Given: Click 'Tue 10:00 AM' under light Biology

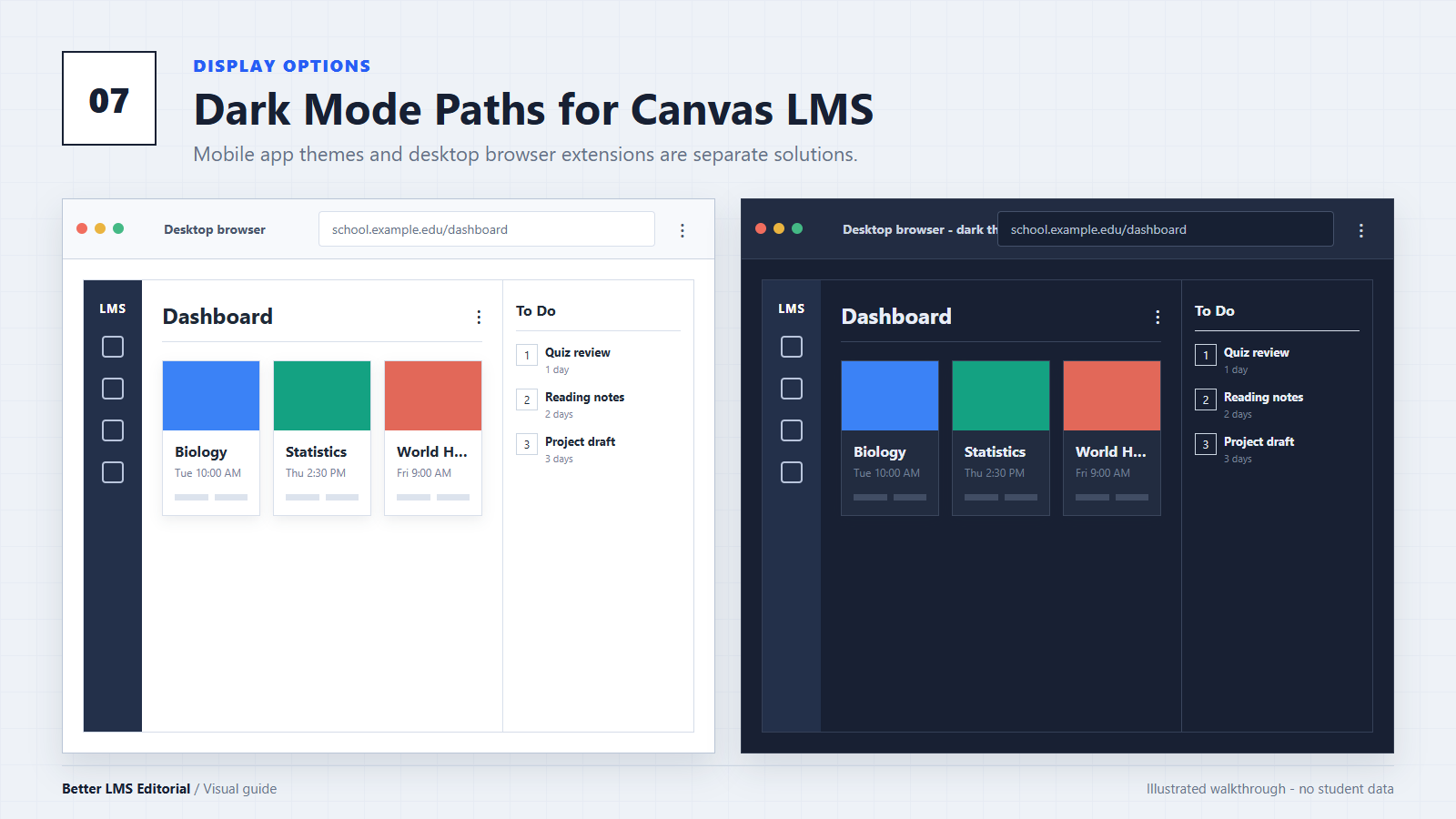Looking at the screenshot, I should coord(207,473).
